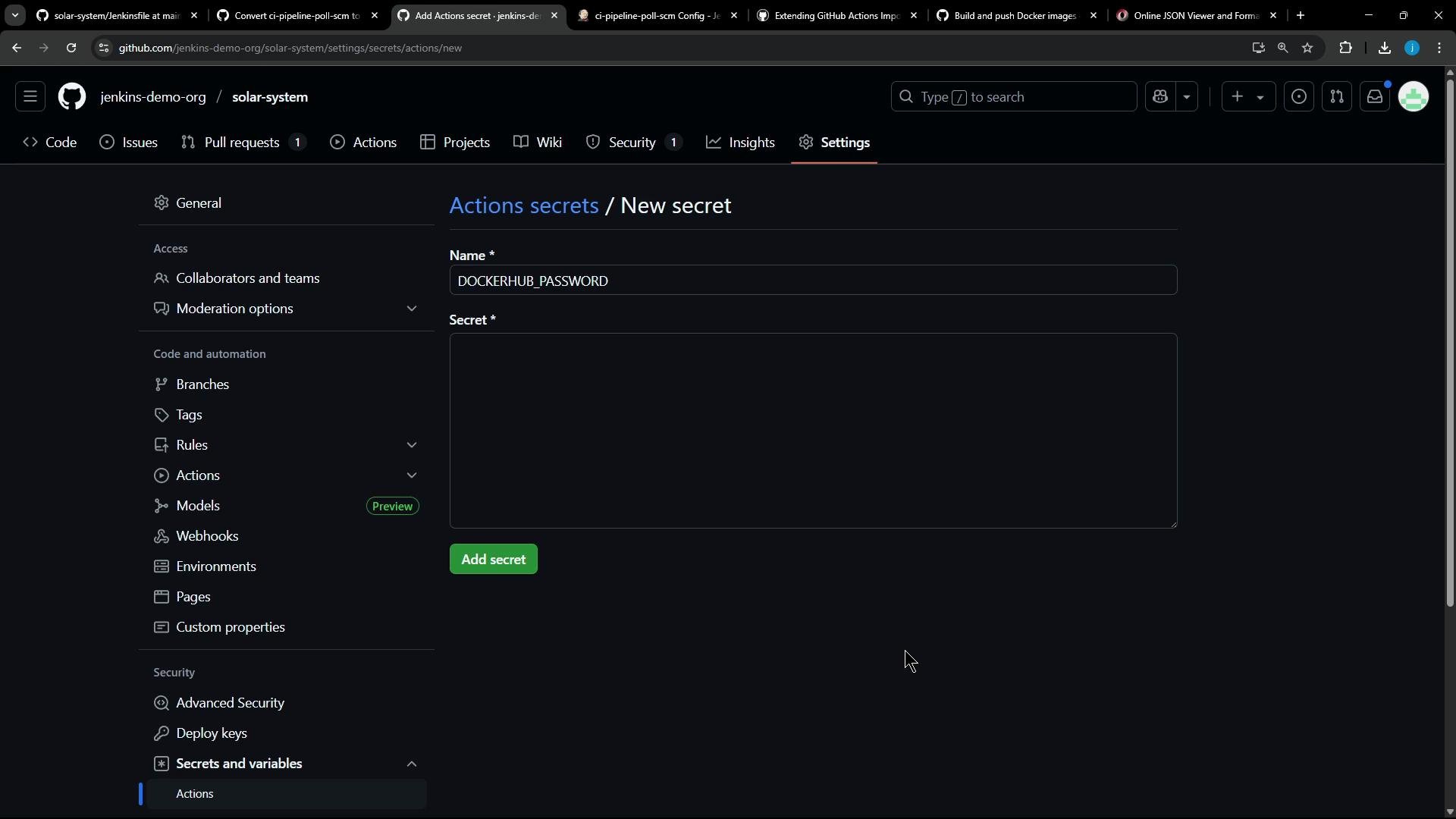Switch to the Pull requests tab
1456x819 pixels.
243,143
